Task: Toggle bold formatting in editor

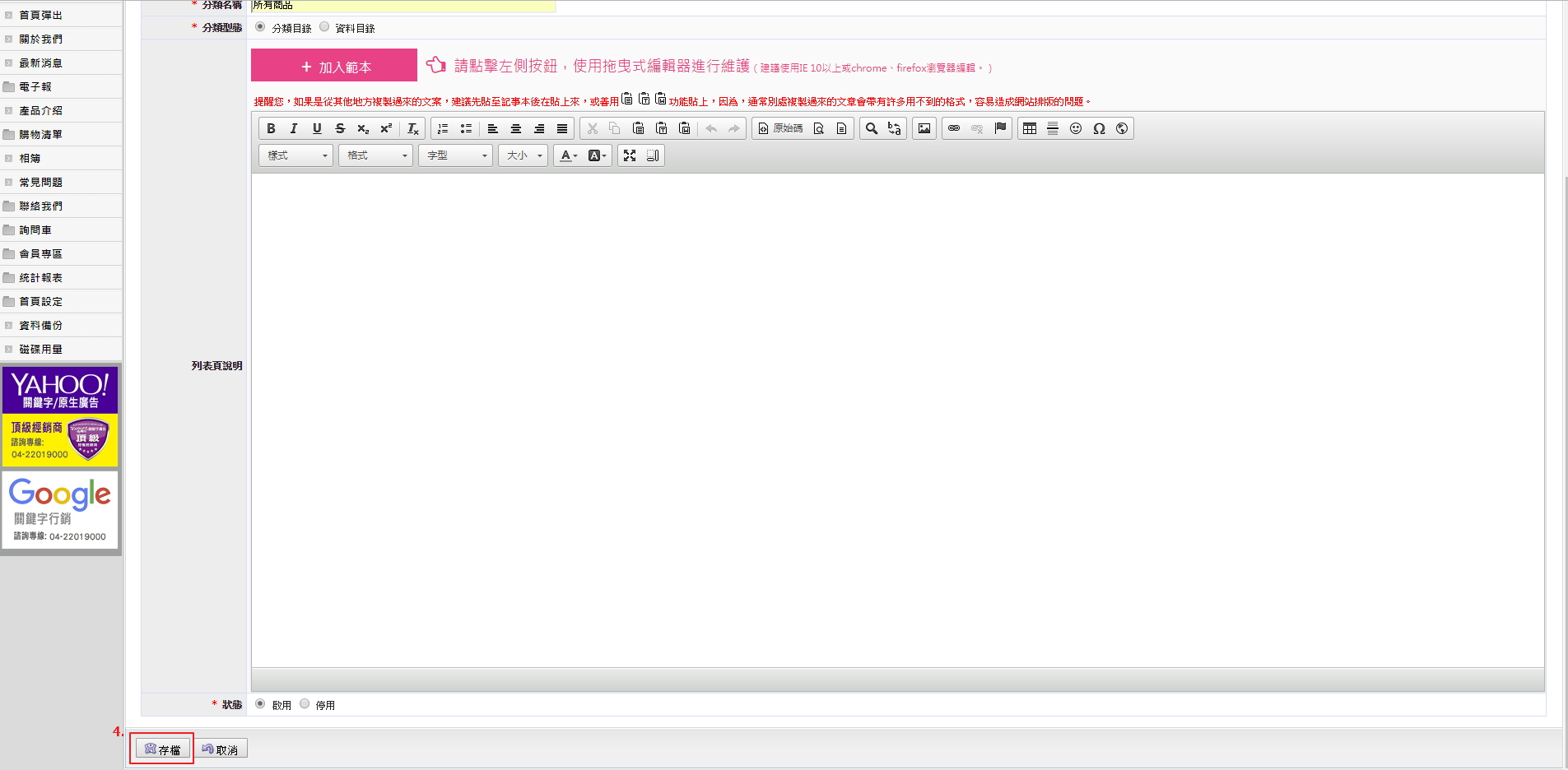Action: tap(271, 128)
